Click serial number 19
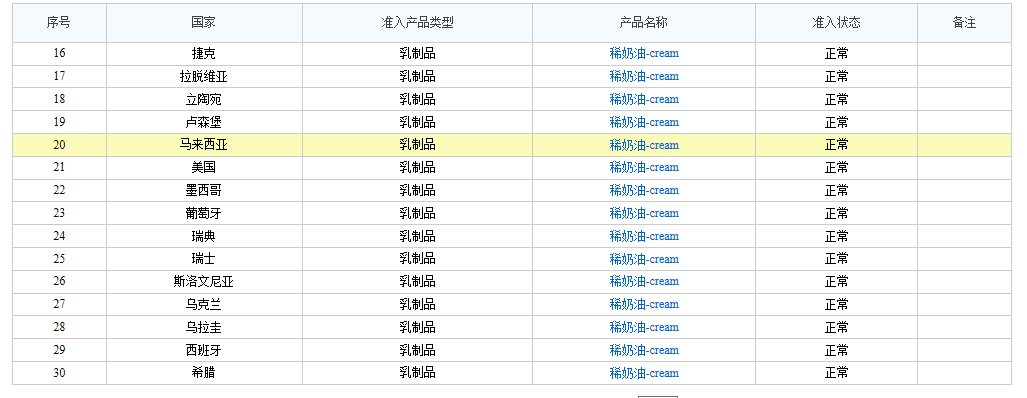 [x=59, y=122]
